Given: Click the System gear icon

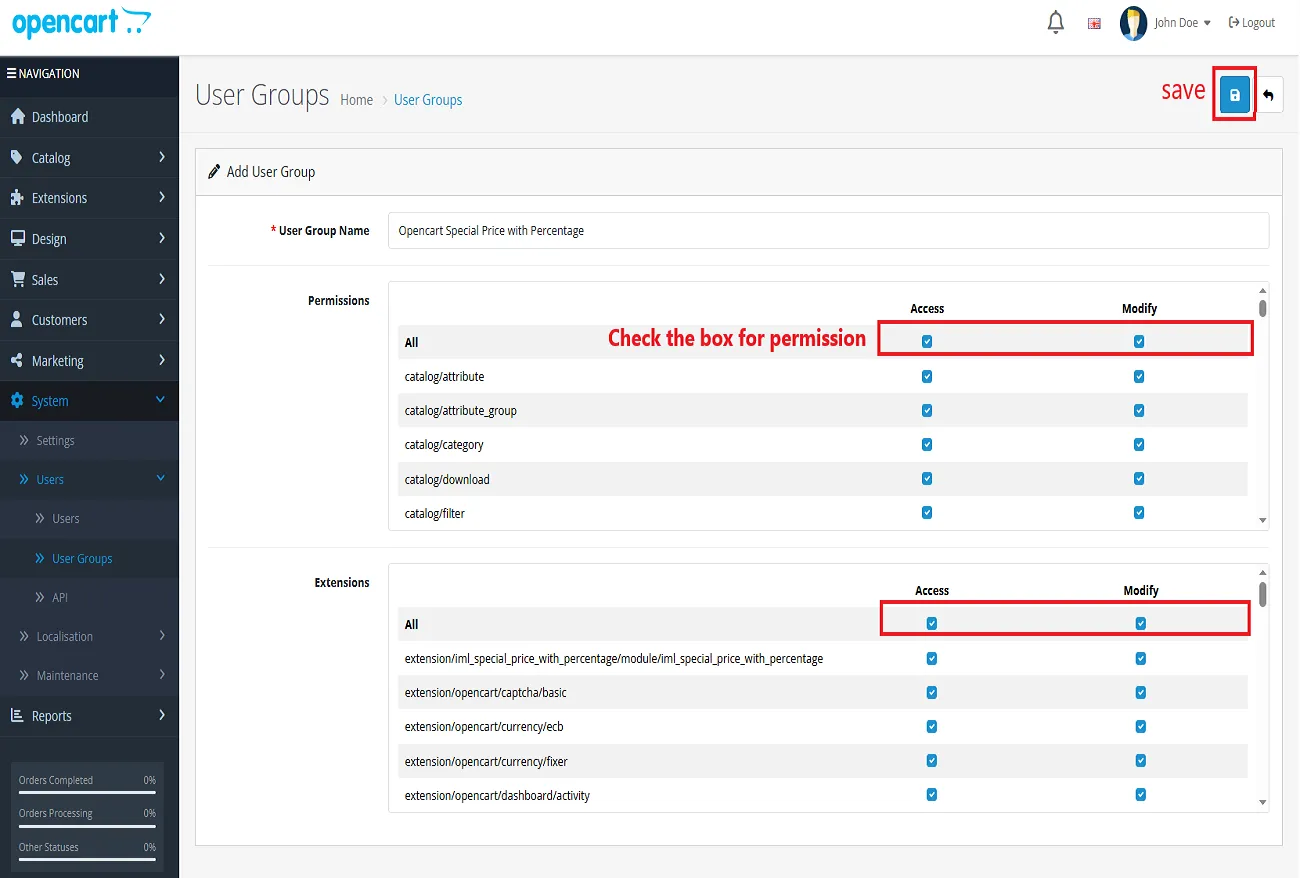Looking at the screenshot, I should tap(17, 401).
